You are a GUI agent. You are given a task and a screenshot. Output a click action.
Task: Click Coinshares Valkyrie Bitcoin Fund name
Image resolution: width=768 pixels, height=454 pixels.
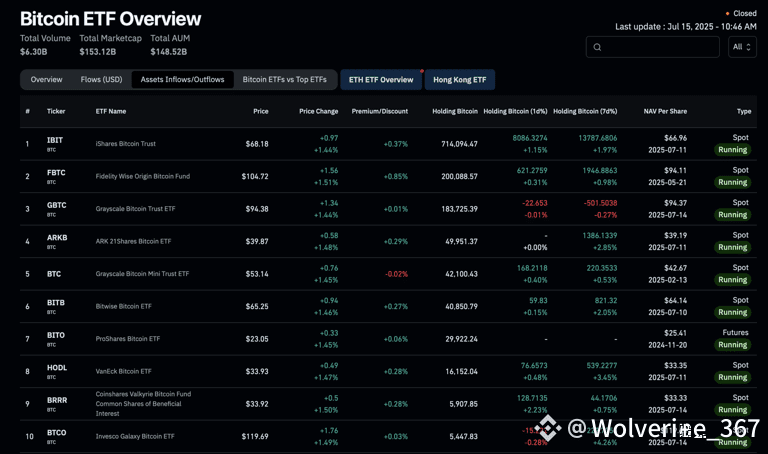[x=144, y=404]
